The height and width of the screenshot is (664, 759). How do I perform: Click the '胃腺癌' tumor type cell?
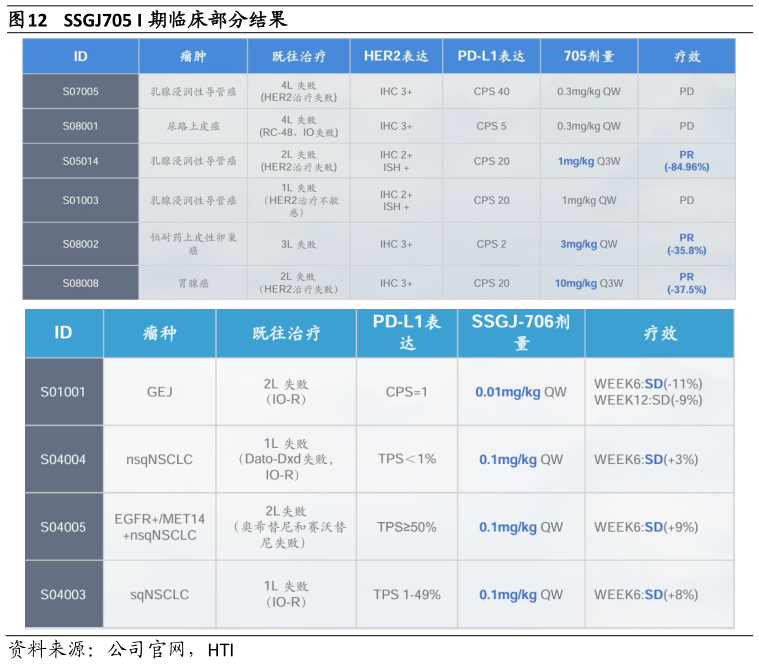pos(193,283)
